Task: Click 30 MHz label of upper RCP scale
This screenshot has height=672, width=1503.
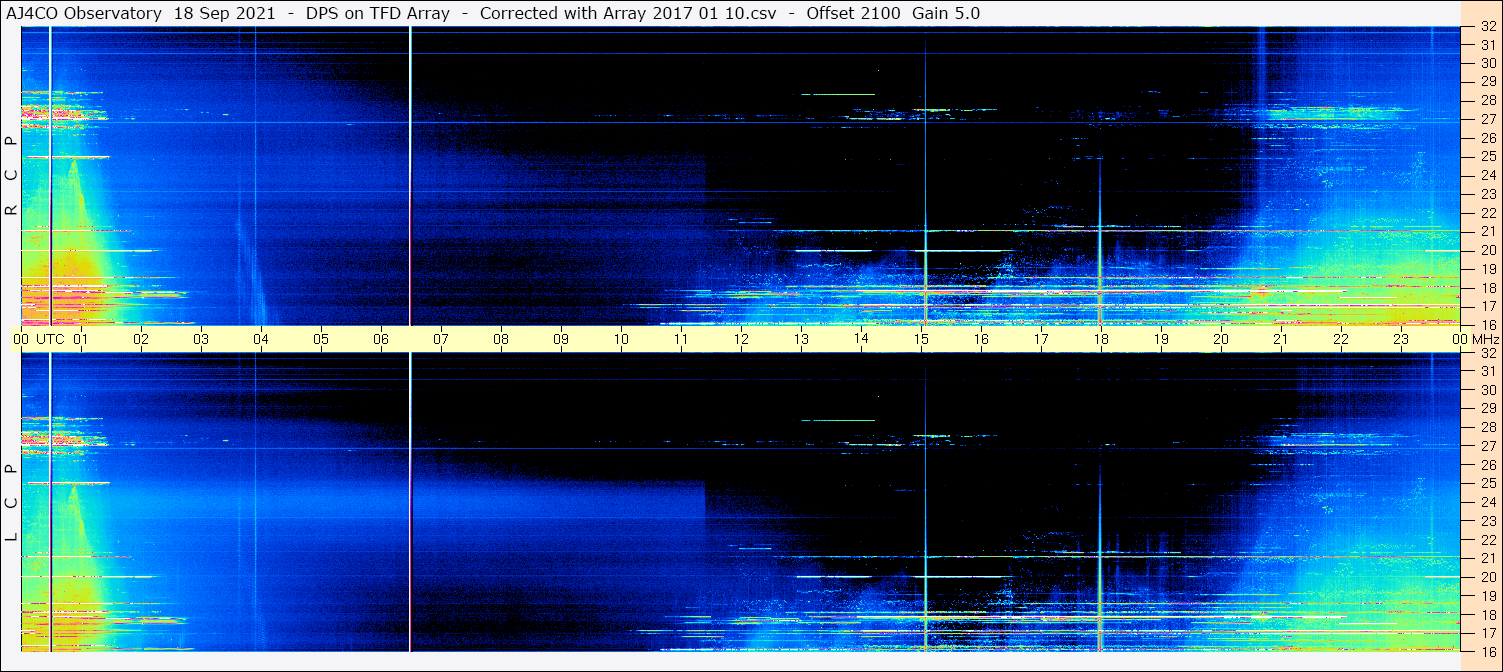Action: (x=1488, y=62)
